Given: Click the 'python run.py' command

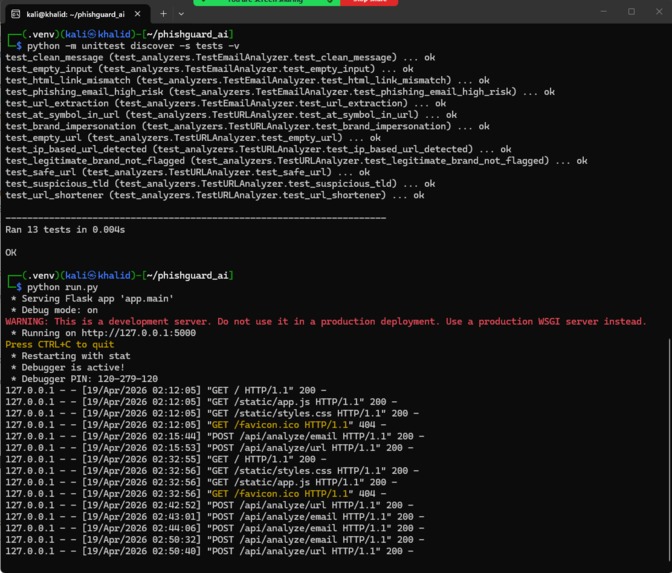Looking at the screenshot, I should point(62,287).
